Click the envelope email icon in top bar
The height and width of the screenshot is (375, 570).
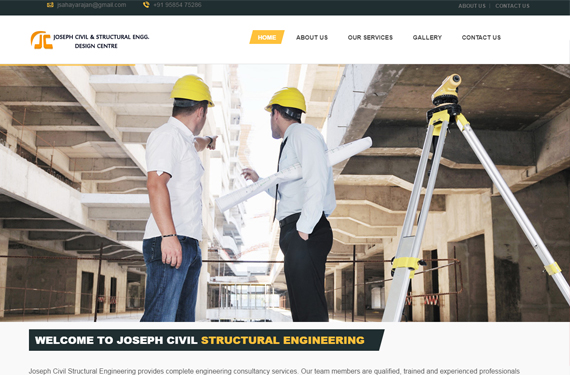(50, 5)
